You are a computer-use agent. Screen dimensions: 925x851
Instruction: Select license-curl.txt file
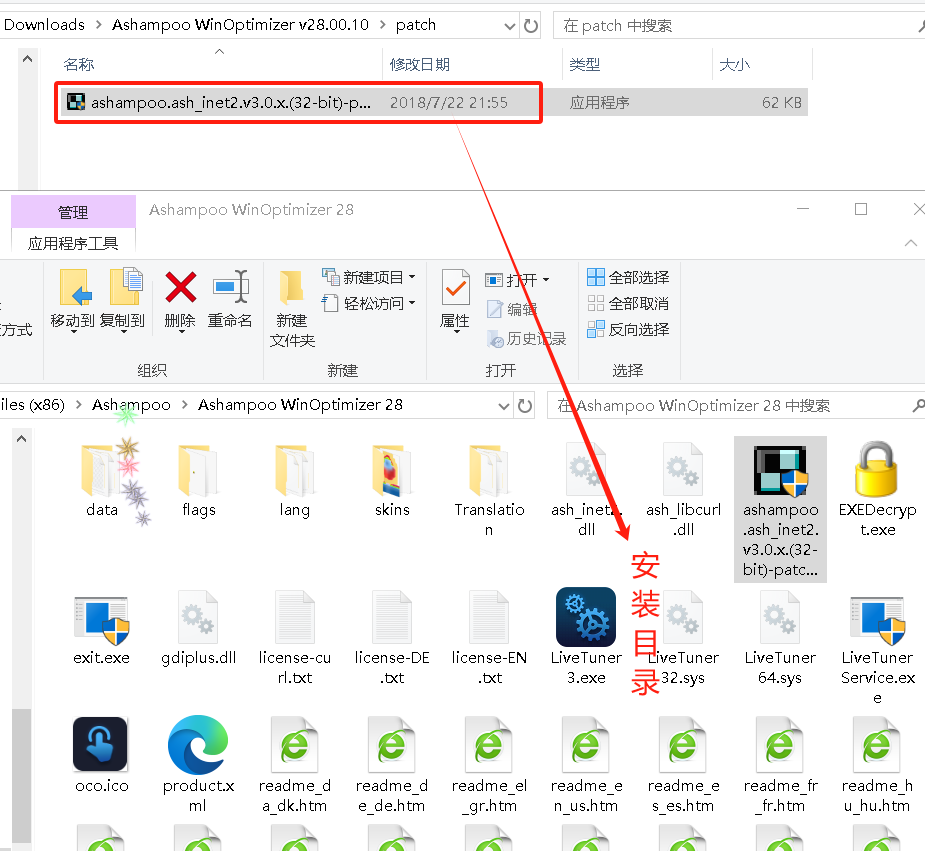point(294,639)
